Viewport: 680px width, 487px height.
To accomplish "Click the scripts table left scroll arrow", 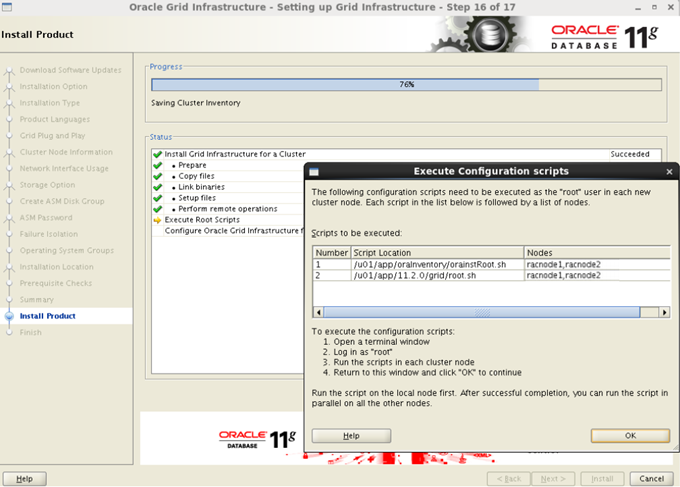I will pos(318,312).
